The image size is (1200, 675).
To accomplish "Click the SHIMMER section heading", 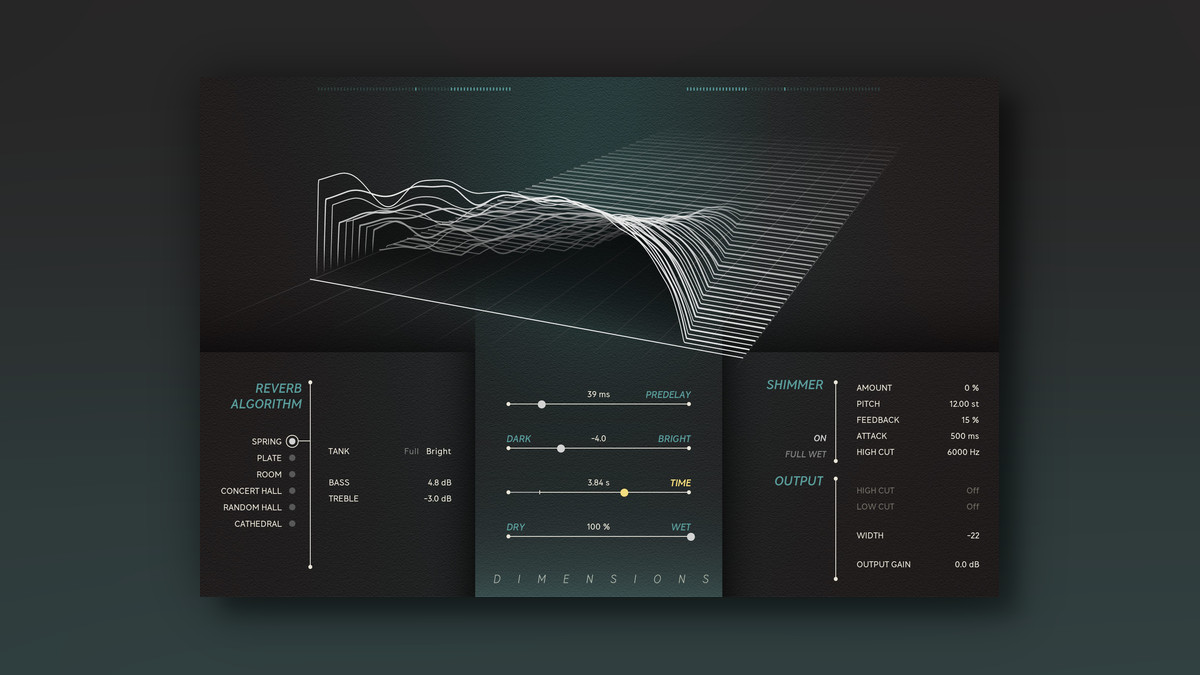I will tap(795, 384).
